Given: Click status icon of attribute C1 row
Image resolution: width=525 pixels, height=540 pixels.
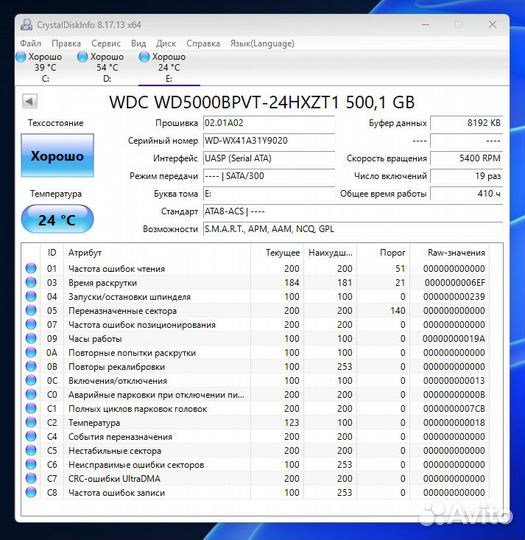Looking at the screenshot, I should tap(31, 408).
